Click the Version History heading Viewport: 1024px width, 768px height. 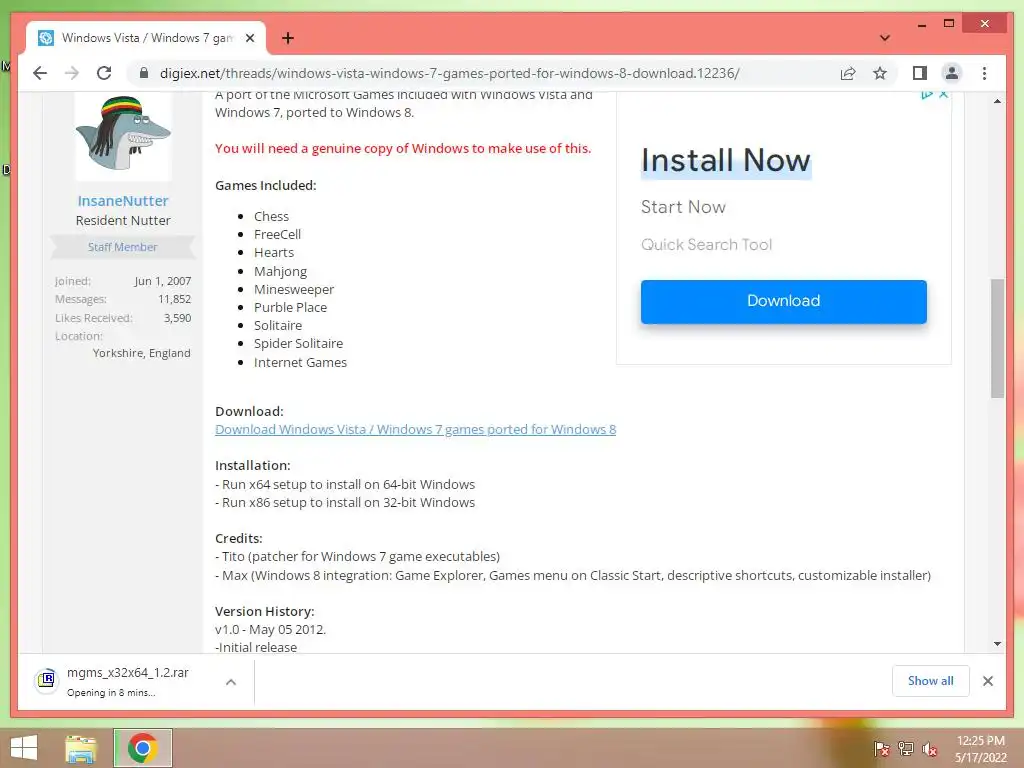(x=264, y=612)
